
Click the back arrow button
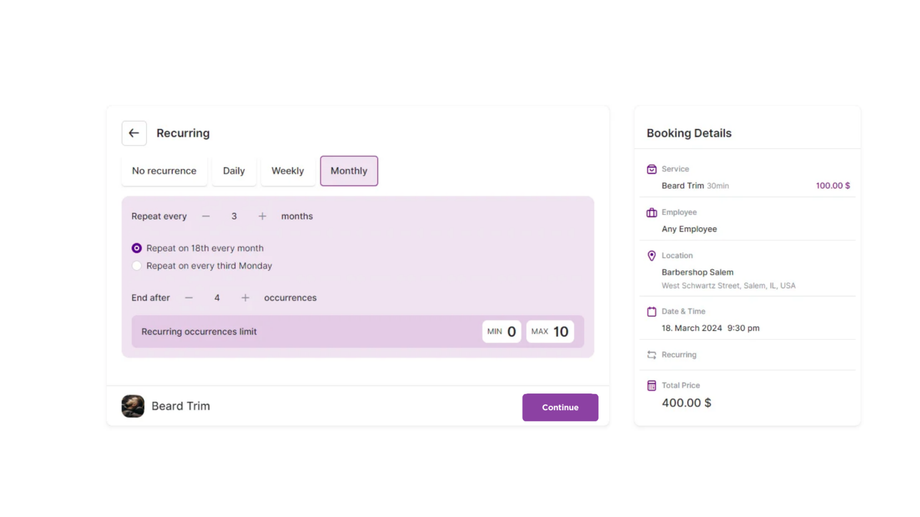(x=134, y=133)
